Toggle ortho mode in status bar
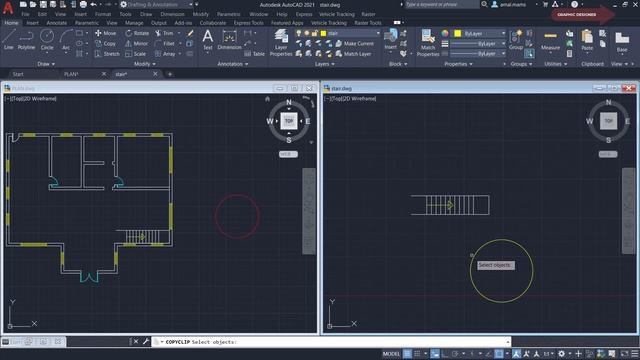 [445, 354]
